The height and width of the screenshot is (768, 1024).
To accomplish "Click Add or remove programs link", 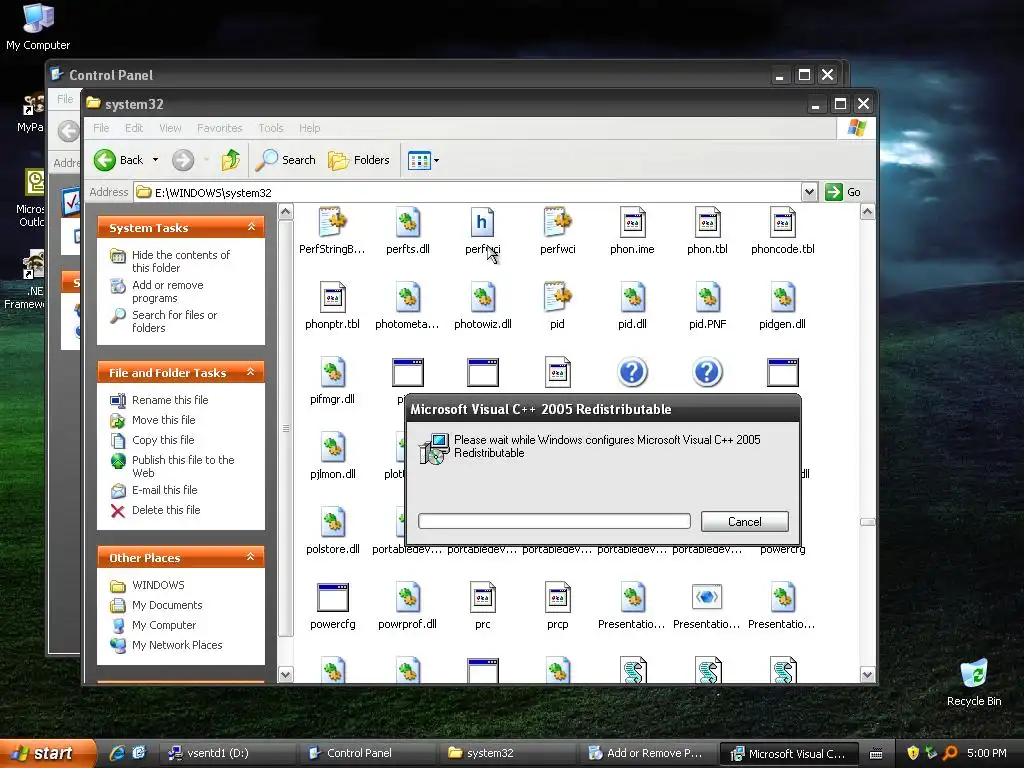I will coord(167,291).
